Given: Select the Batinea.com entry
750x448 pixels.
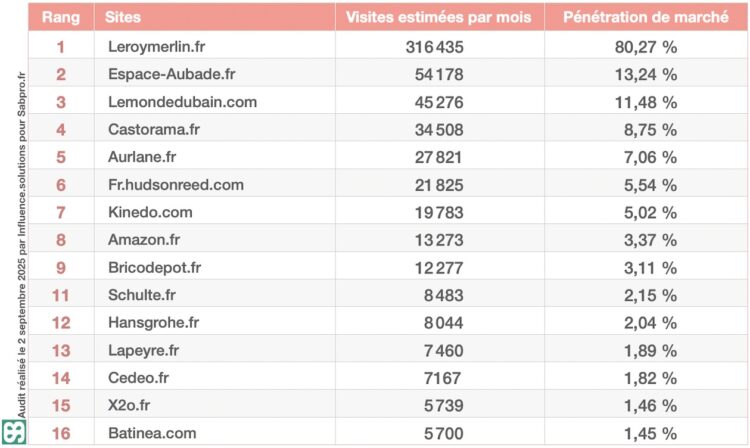Looking at the screenshot, I should tap(152, 433).
